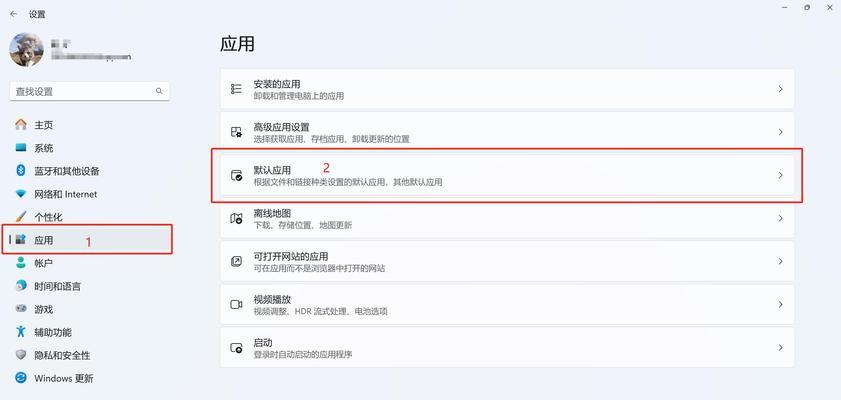
Task: Click the Windows 更新 sync icon
Action: click(x=21, y=378)
